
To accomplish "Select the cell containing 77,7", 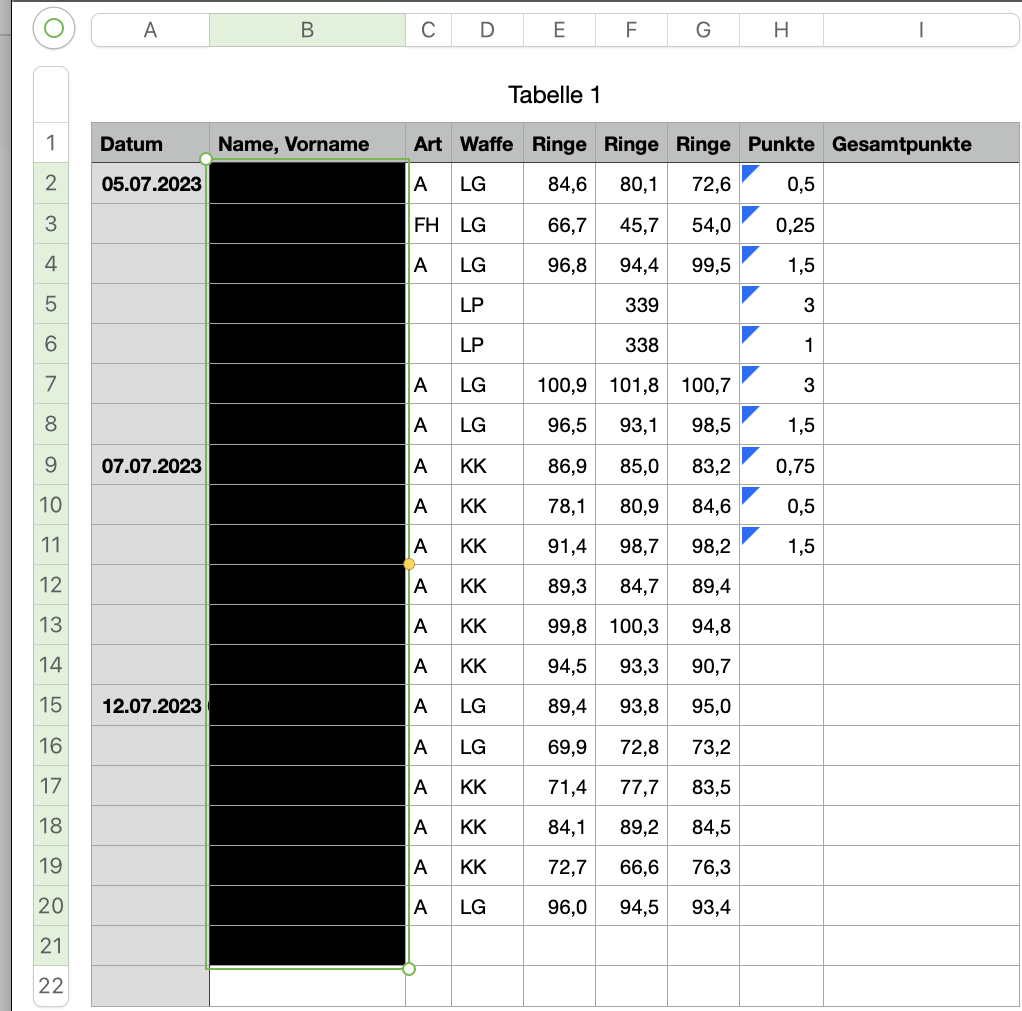I will pyautogui.click(x=631, y=786).
